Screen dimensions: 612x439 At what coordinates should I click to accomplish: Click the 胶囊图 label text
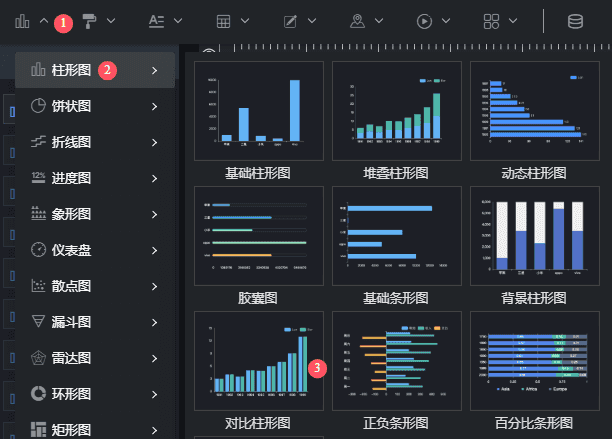click(258, 298)
